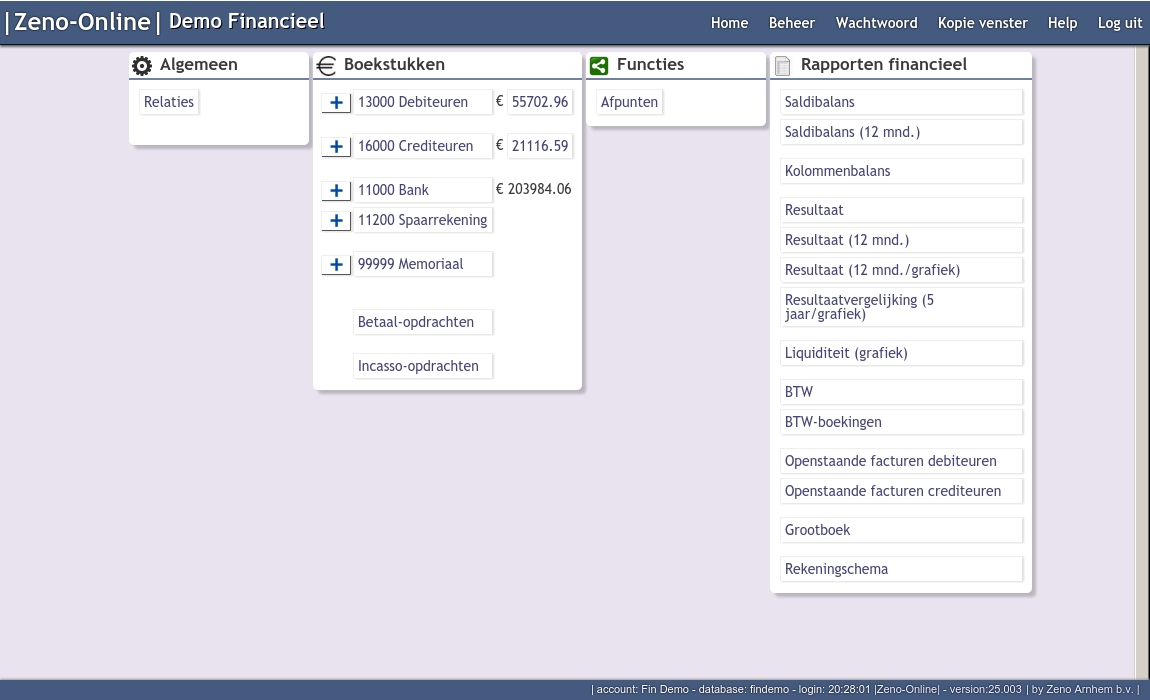1150x700 pixels.
Task: Open Relaties under Algemeen
Action: tap(169, 102)
